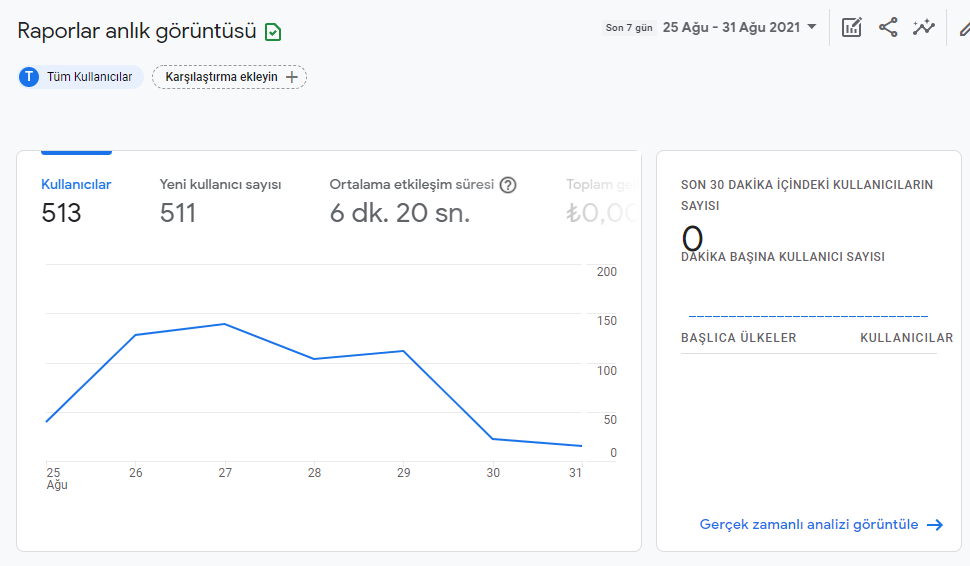
Task: Click the chart data point above date 29
Action: 403,351
